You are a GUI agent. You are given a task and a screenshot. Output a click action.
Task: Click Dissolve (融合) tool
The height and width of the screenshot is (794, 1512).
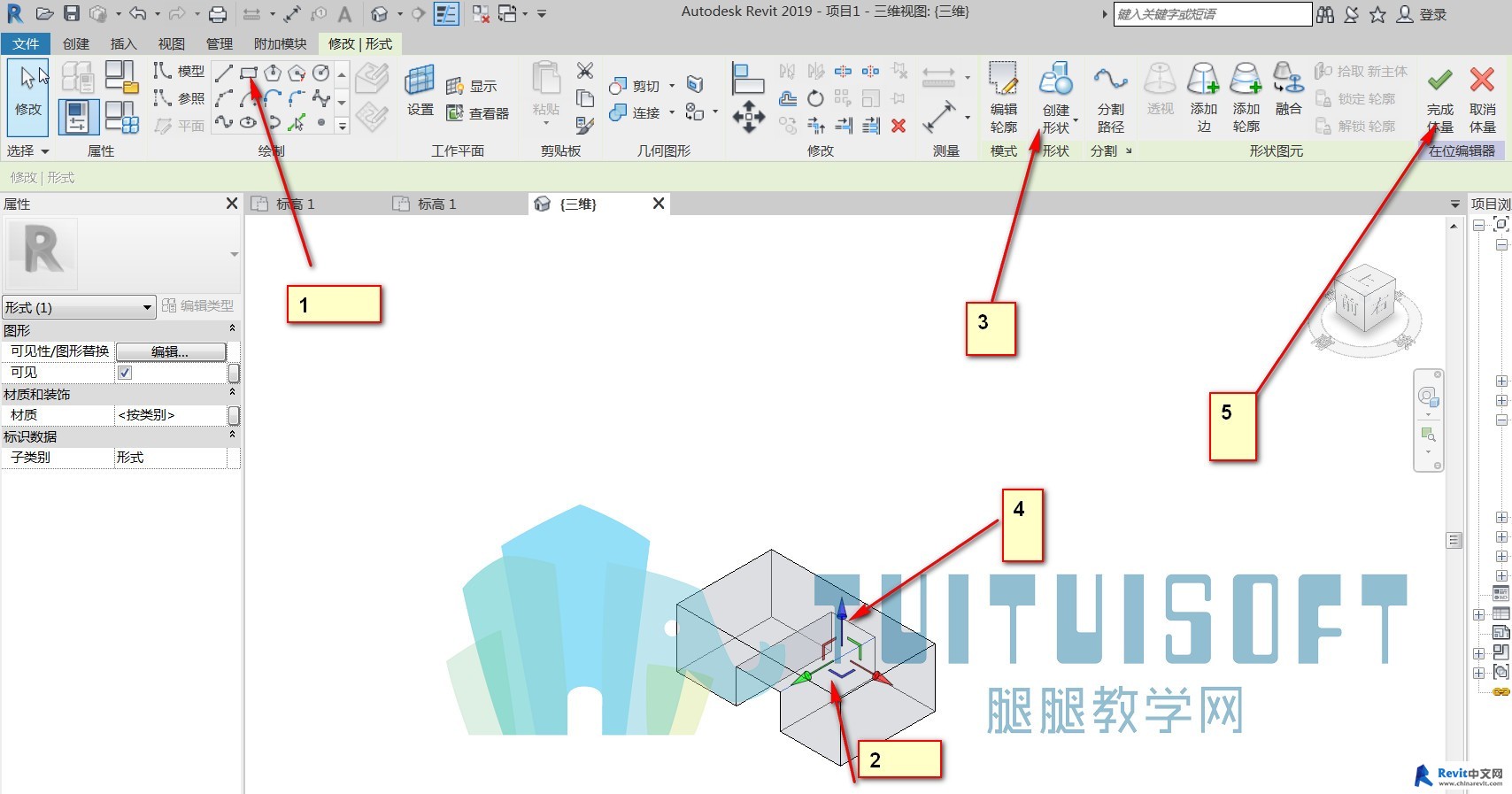[x=1288, y=89]
